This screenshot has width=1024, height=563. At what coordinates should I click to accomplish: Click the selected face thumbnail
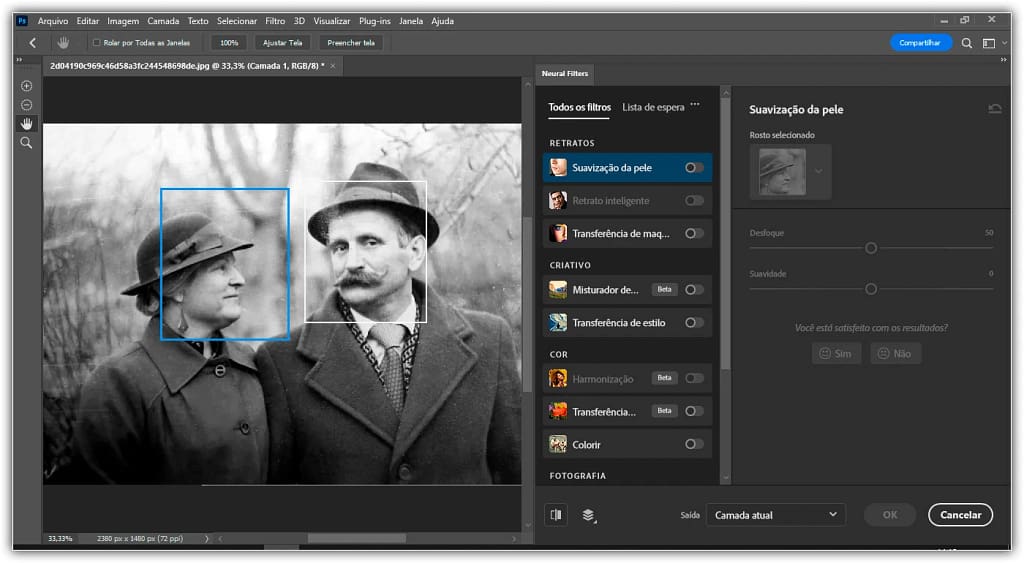(x=782, y=172)
